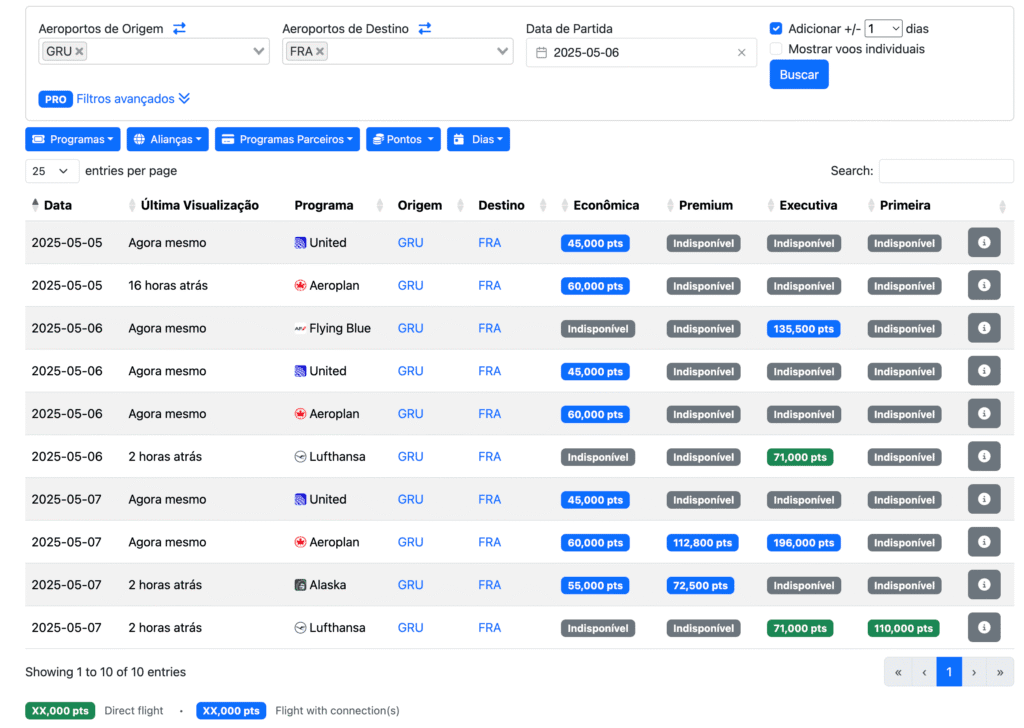The image size is (1024, 728).
Task: Click the Data de Partida date field
Action: 641,53
